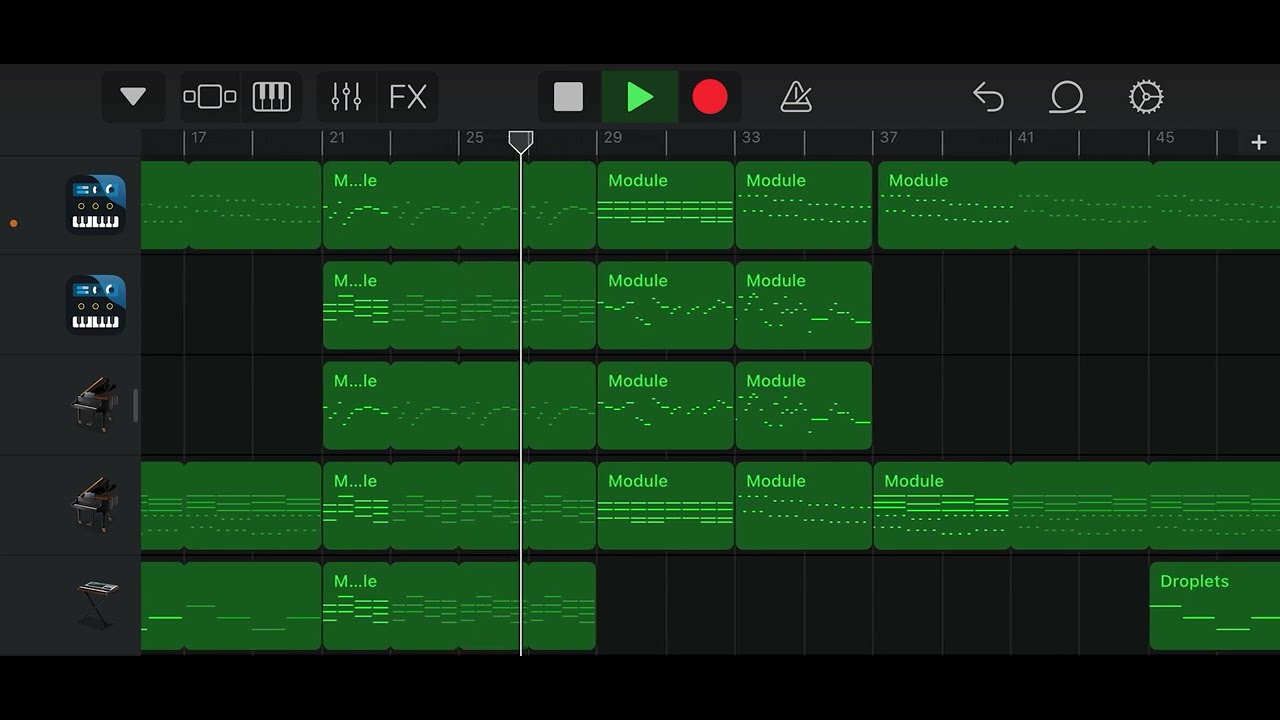Viewport: 1280px width, 720px height.
Task: Tap the track header resize handle
Action: click(135, 405)
